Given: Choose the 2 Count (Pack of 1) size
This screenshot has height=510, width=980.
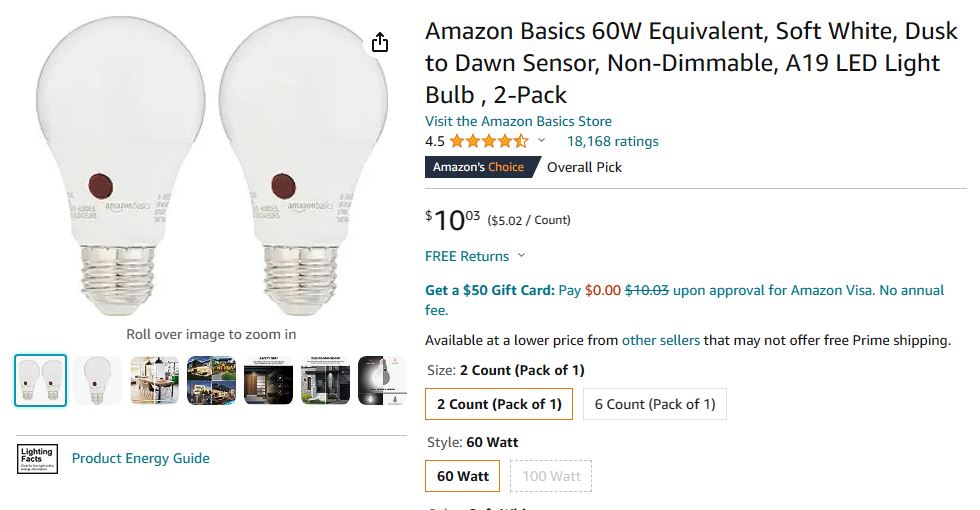Looking at the screenshot, I should 499,405.
